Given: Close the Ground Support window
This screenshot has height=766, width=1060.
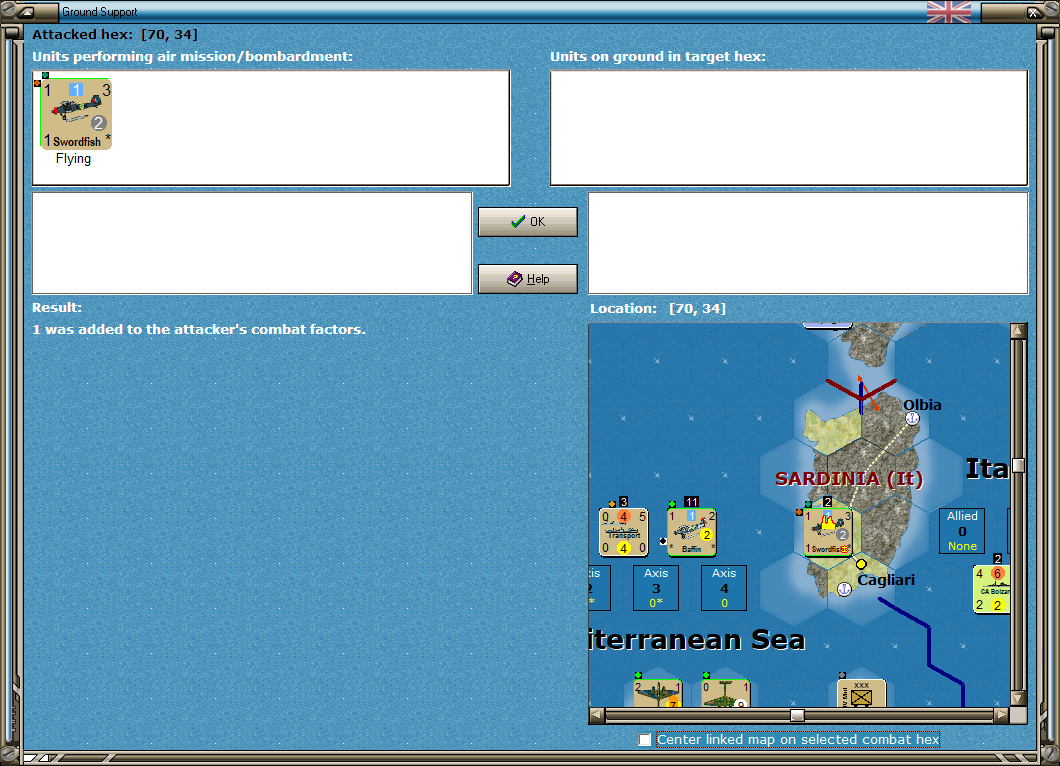Looking at the screenshot, I should pos(1034,11).
